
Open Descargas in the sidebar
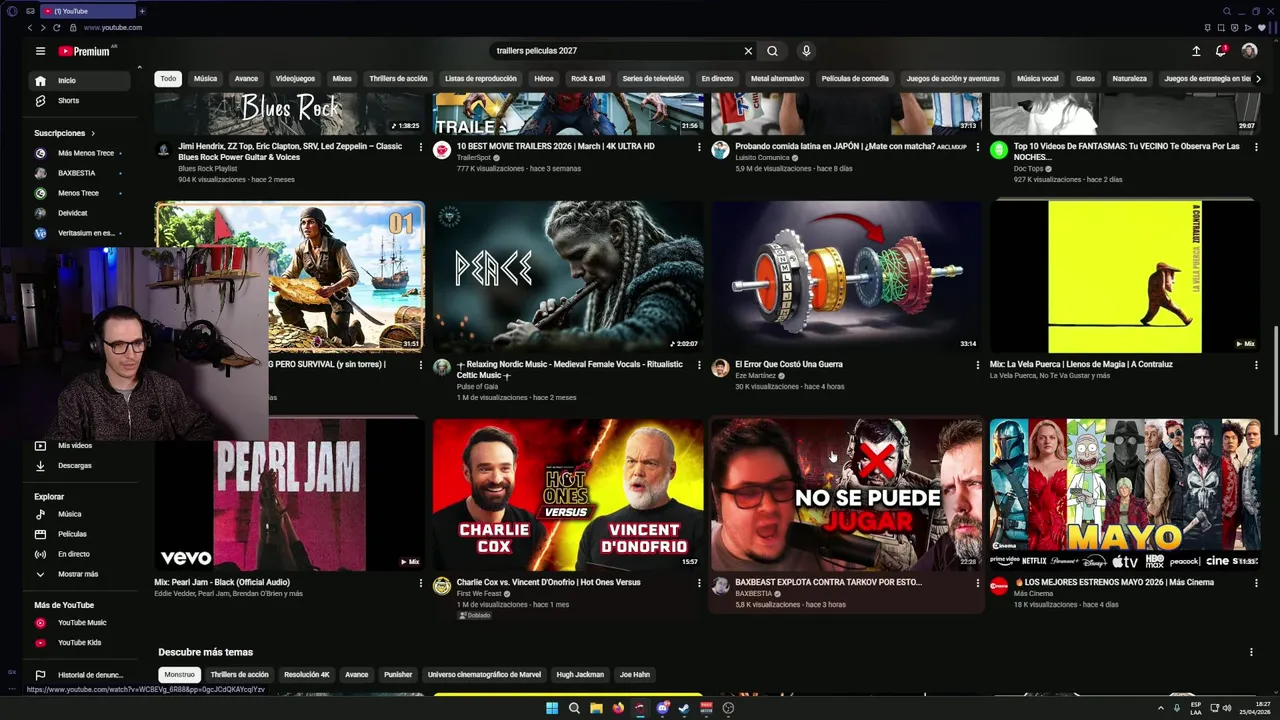coord(81,465)
